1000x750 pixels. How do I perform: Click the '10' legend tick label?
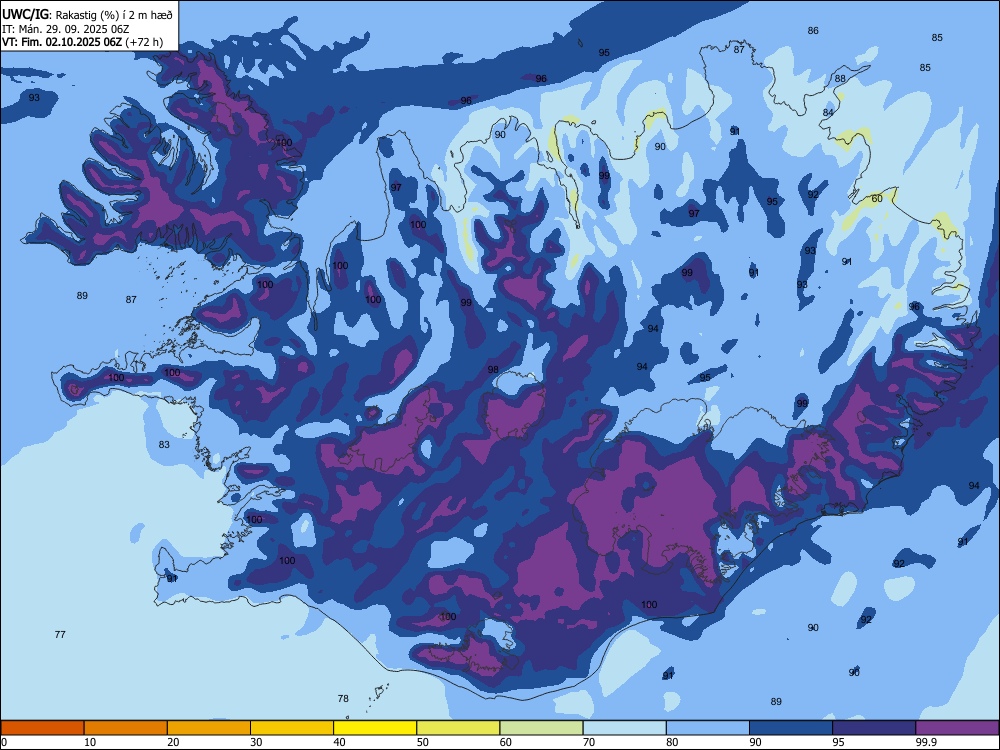90,742
